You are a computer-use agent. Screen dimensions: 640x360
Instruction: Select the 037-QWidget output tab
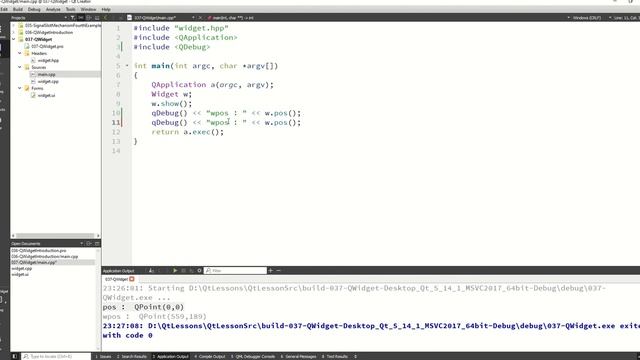(116, 279)
